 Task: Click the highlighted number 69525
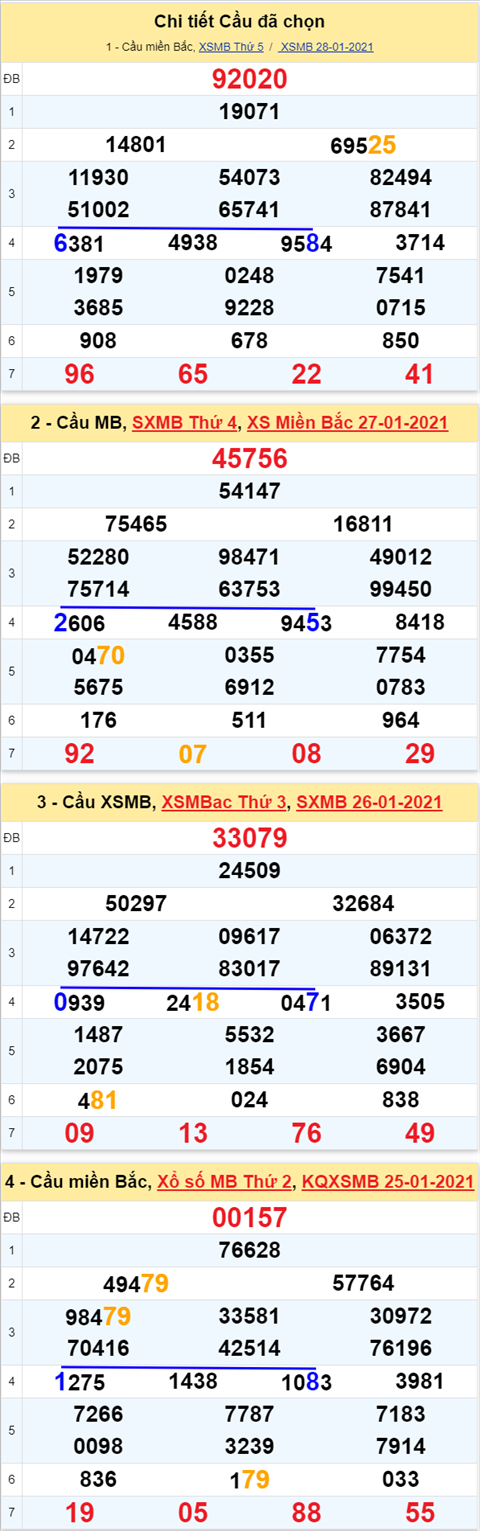[363, 145]
